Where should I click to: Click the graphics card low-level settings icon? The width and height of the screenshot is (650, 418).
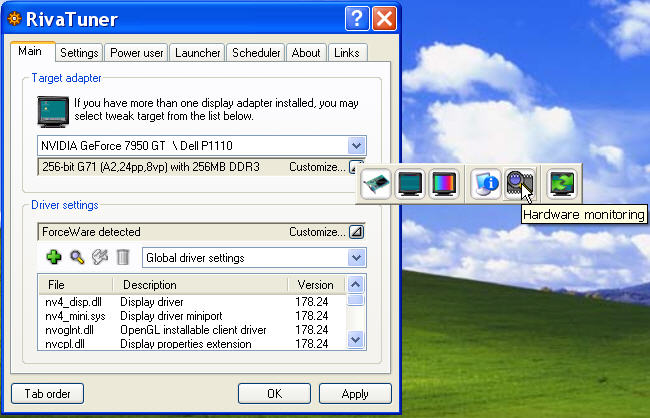tap(376, 183)
